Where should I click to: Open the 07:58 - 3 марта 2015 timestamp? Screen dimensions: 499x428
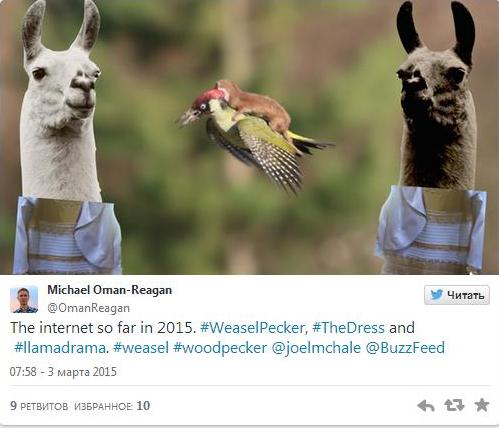click(x=63, y=372)
